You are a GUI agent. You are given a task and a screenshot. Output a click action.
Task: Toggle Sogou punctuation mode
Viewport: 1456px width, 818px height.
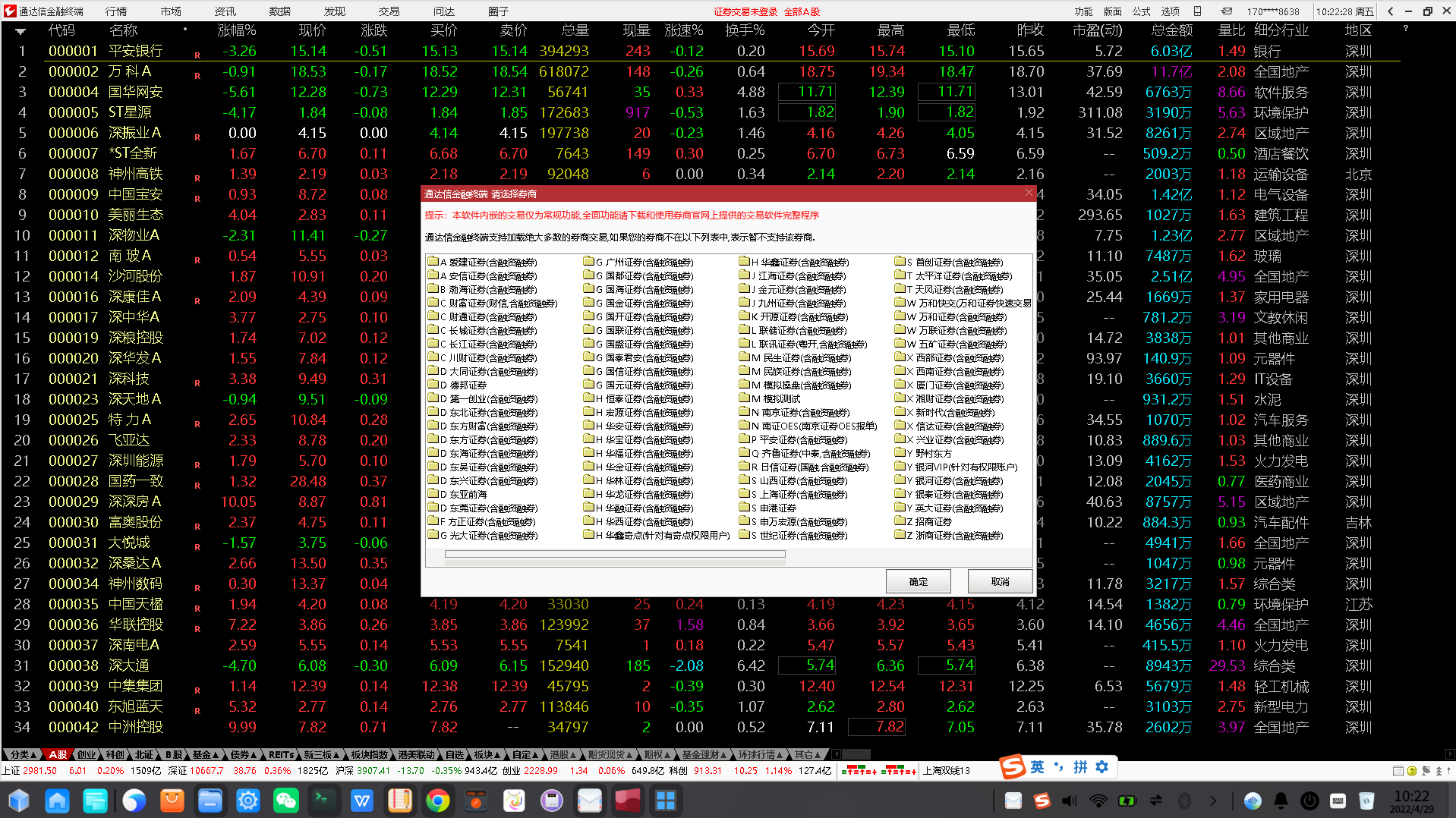pos(1059,767)
